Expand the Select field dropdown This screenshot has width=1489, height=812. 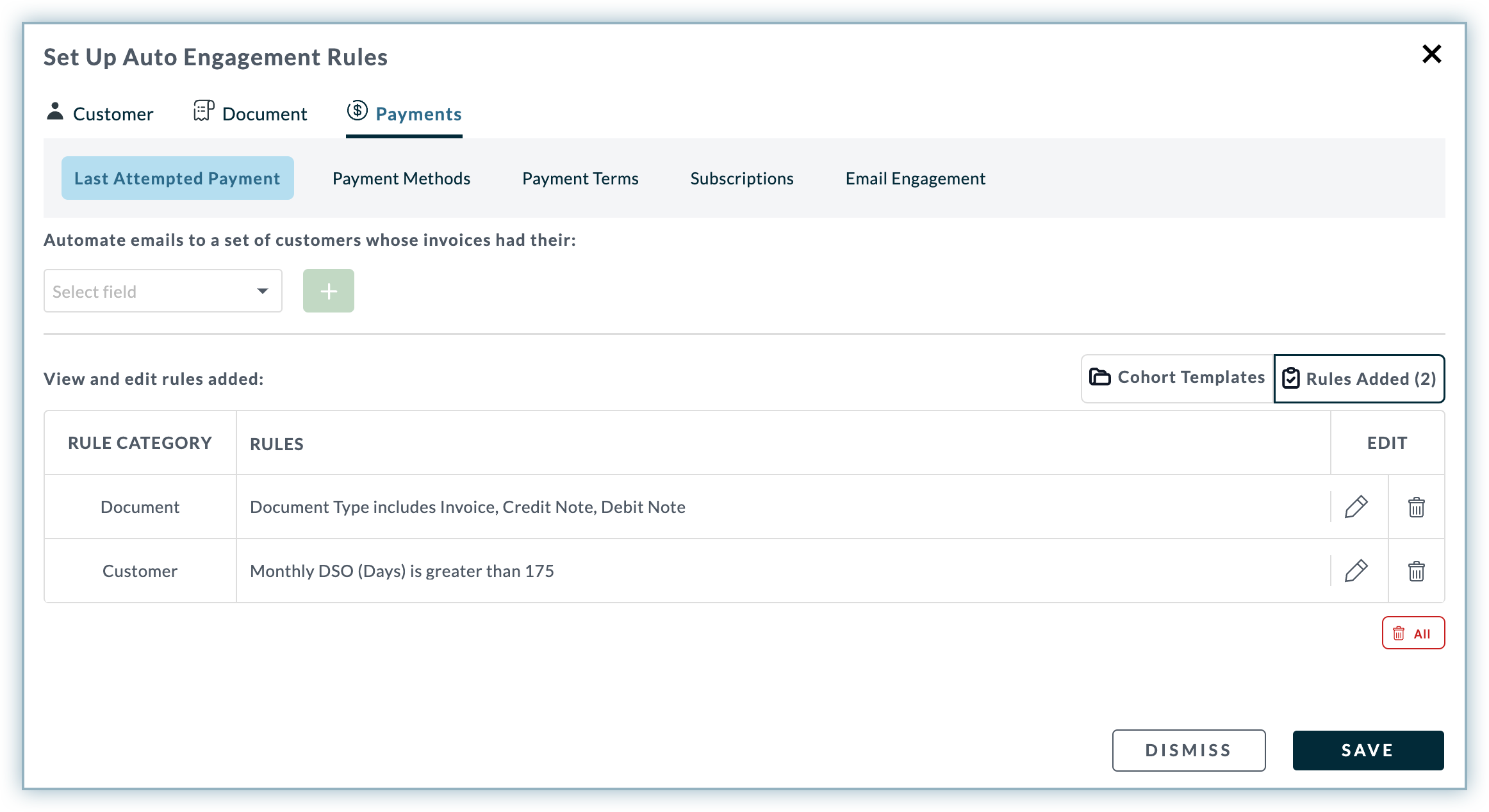point(163,291)
